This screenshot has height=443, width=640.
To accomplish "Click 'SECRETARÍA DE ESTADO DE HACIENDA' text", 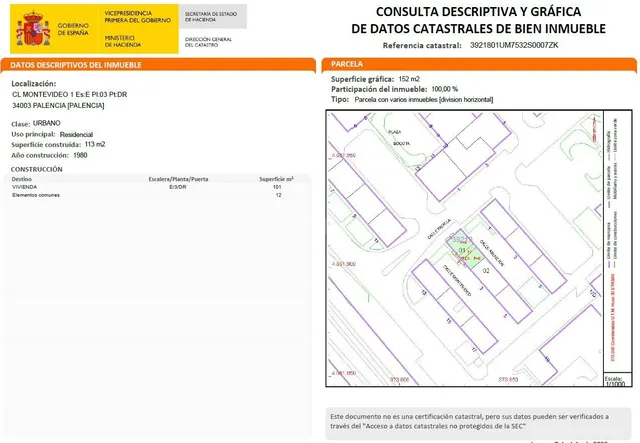I will coord(211,17).
